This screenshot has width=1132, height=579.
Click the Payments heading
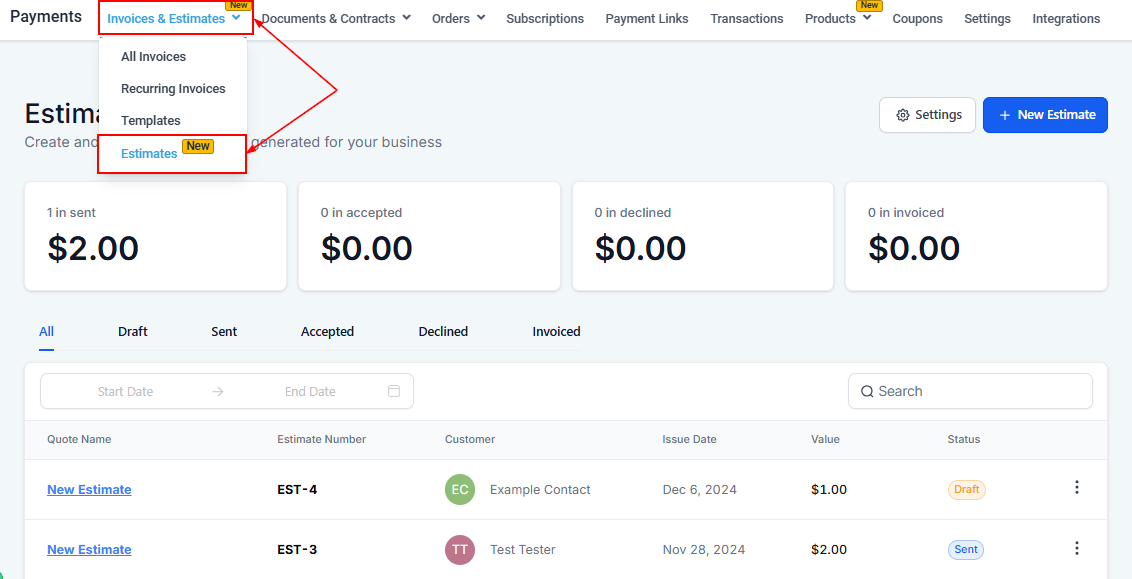click(46, 17)
